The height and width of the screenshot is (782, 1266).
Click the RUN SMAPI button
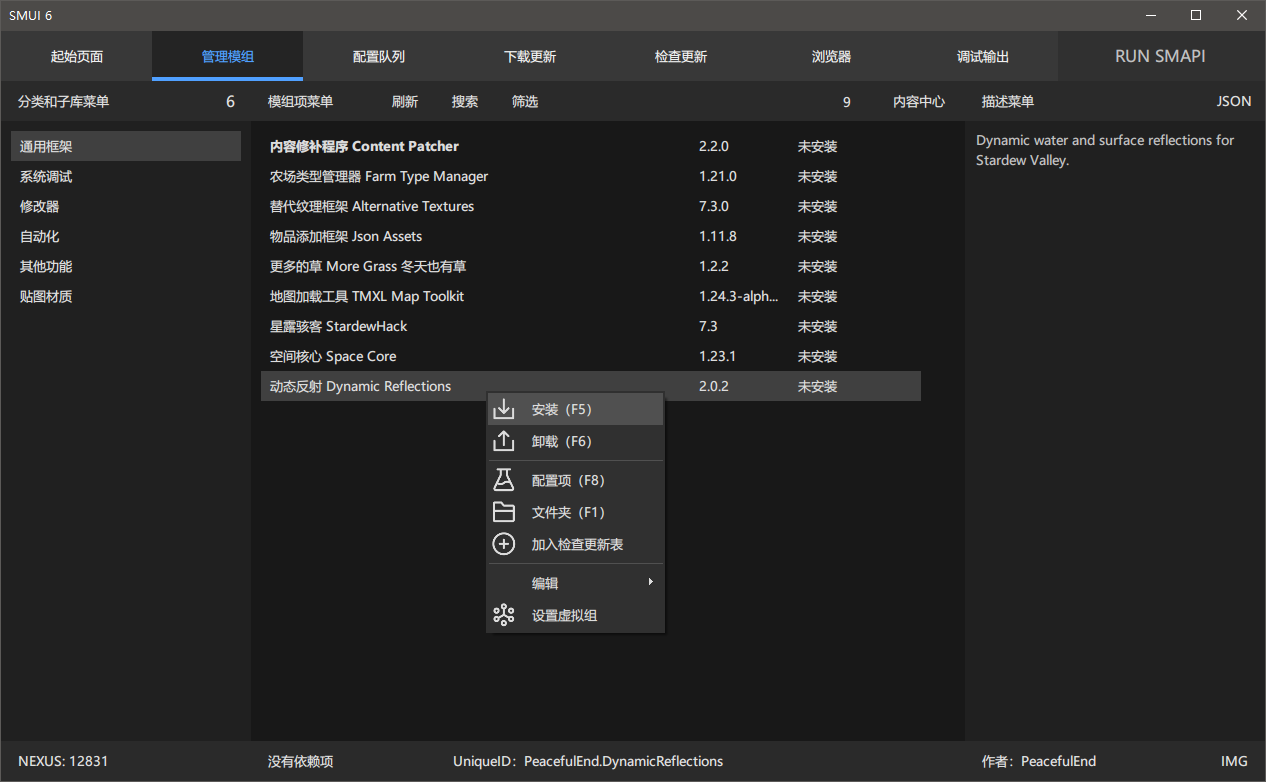(1160, 56)
